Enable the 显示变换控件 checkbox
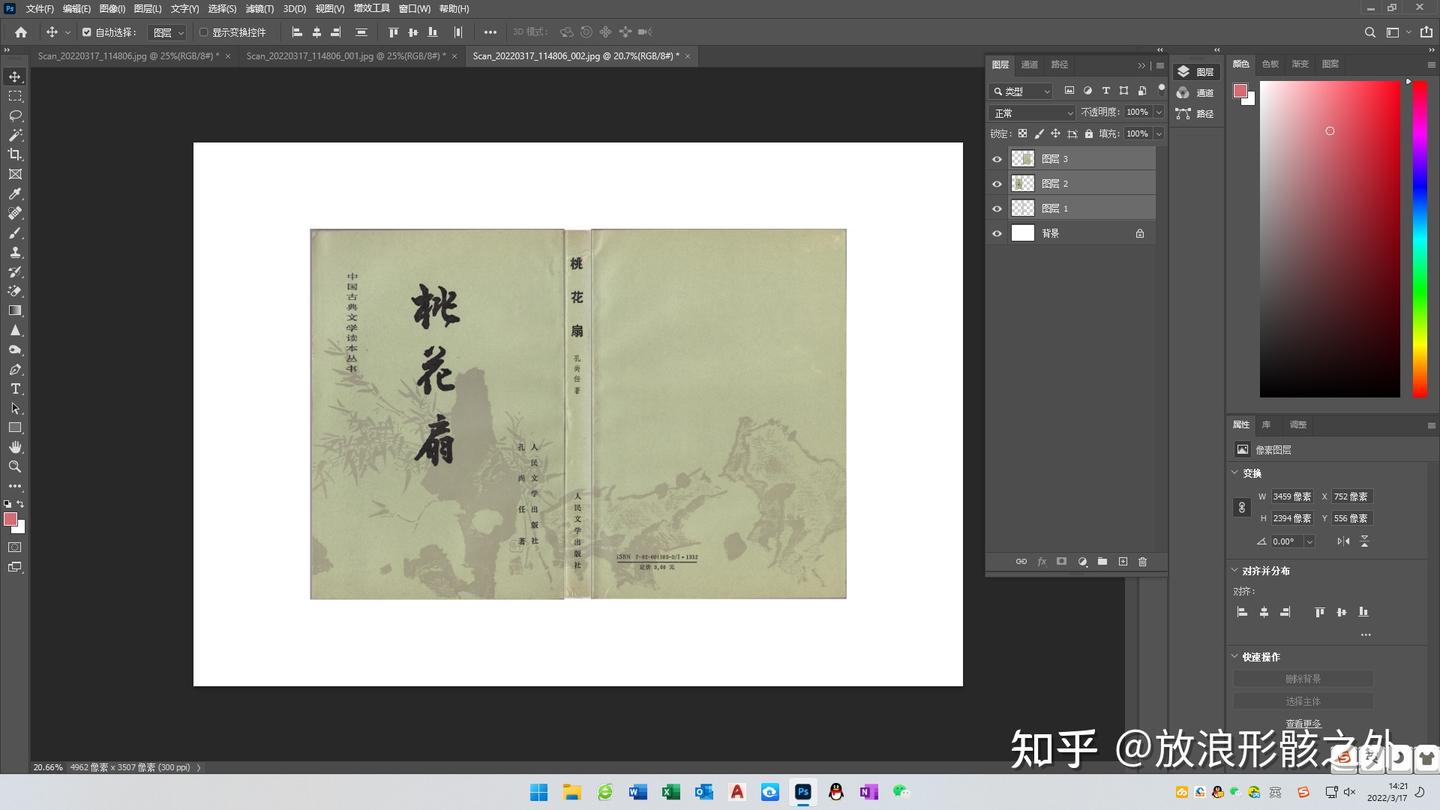1440x810 pixels. 204,32
